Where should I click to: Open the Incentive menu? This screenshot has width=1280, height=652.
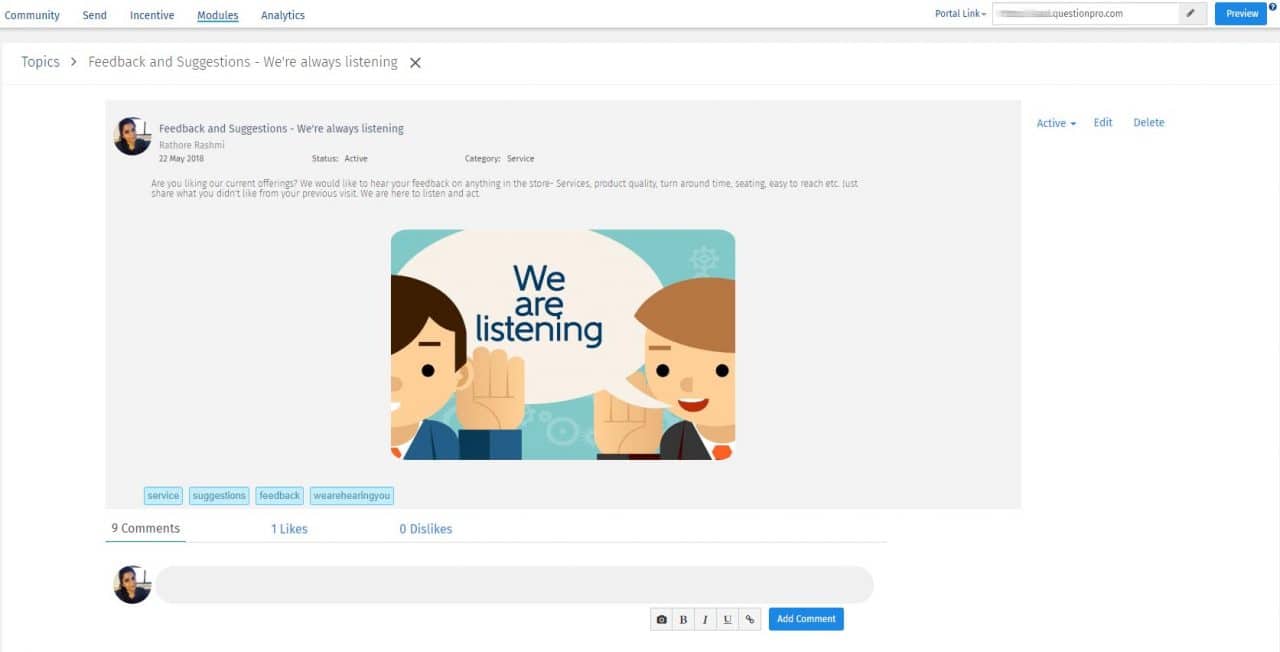tap(152, 15)
